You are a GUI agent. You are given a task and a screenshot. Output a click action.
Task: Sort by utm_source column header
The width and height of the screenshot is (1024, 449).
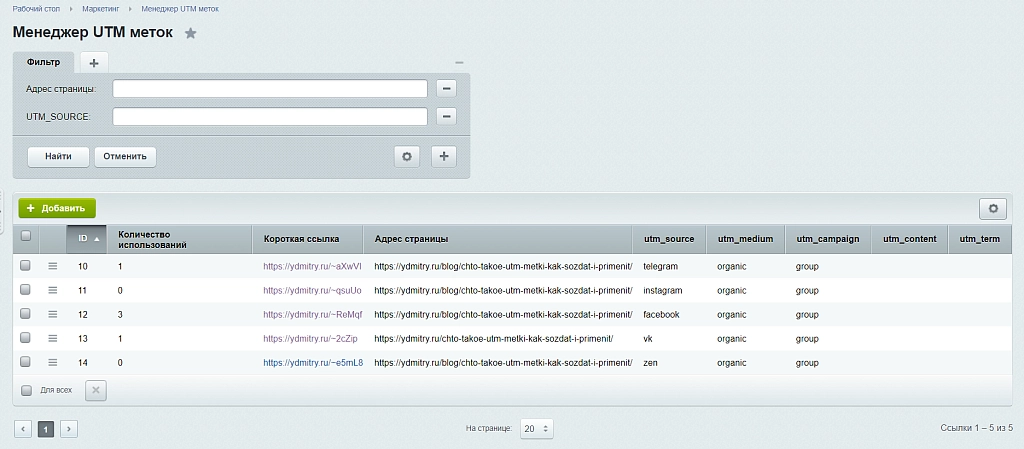coord(669,239)
